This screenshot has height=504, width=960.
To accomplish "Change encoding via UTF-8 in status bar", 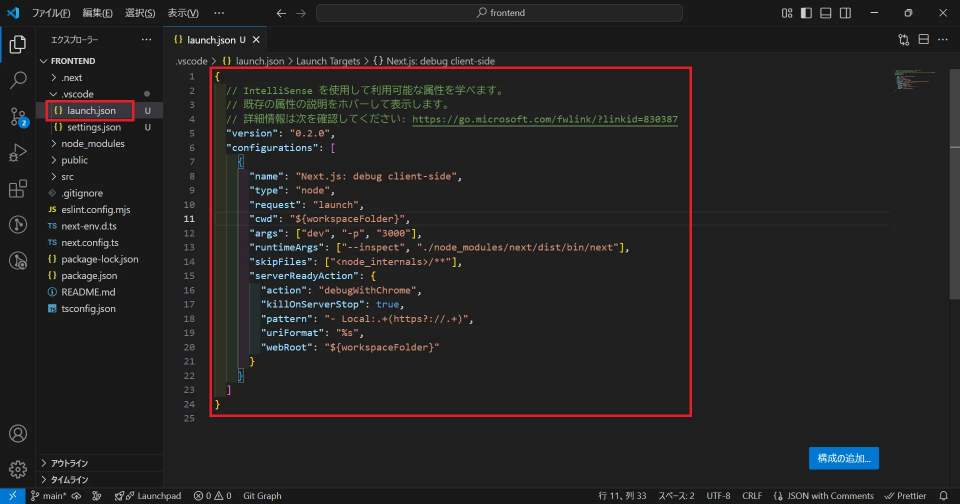I will coord(718,496).
